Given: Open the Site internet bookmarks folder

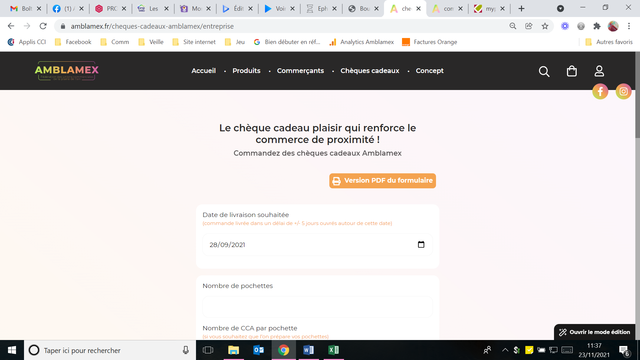Looking at the screenshot, I should tap(194, 42).
